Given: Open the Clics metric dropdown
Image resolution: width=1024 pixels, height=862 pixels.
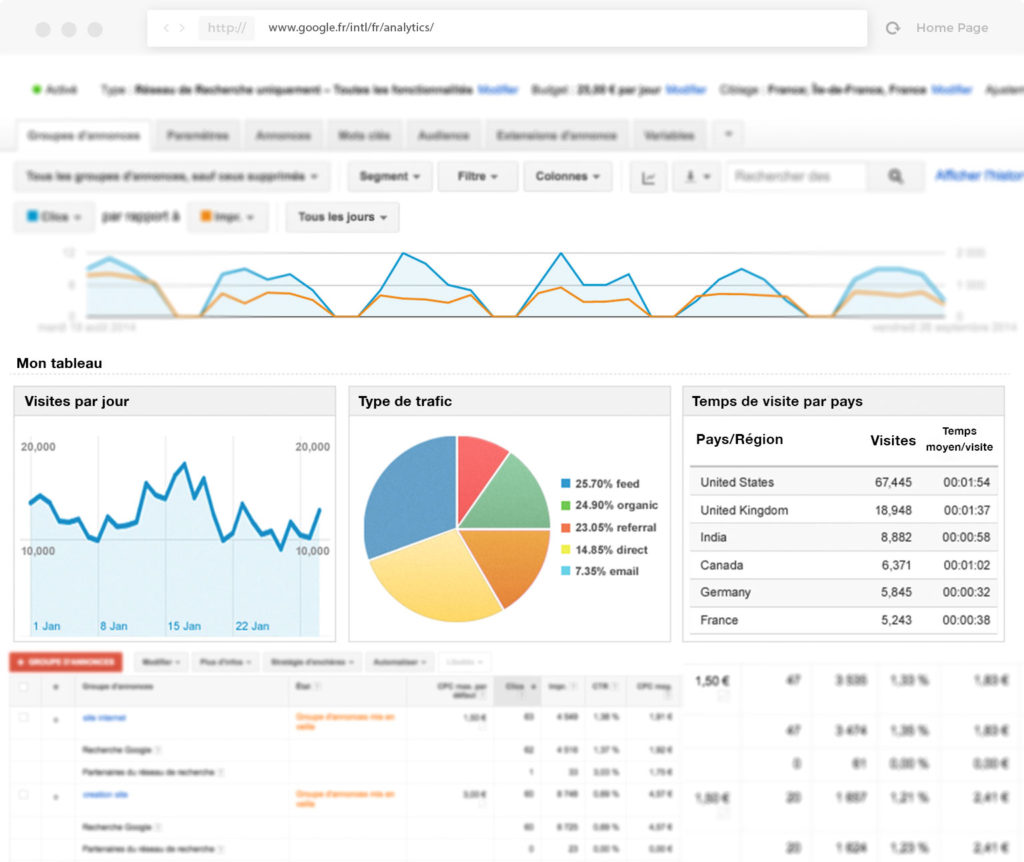Looking at the screenshot, I should click(54, 217).
